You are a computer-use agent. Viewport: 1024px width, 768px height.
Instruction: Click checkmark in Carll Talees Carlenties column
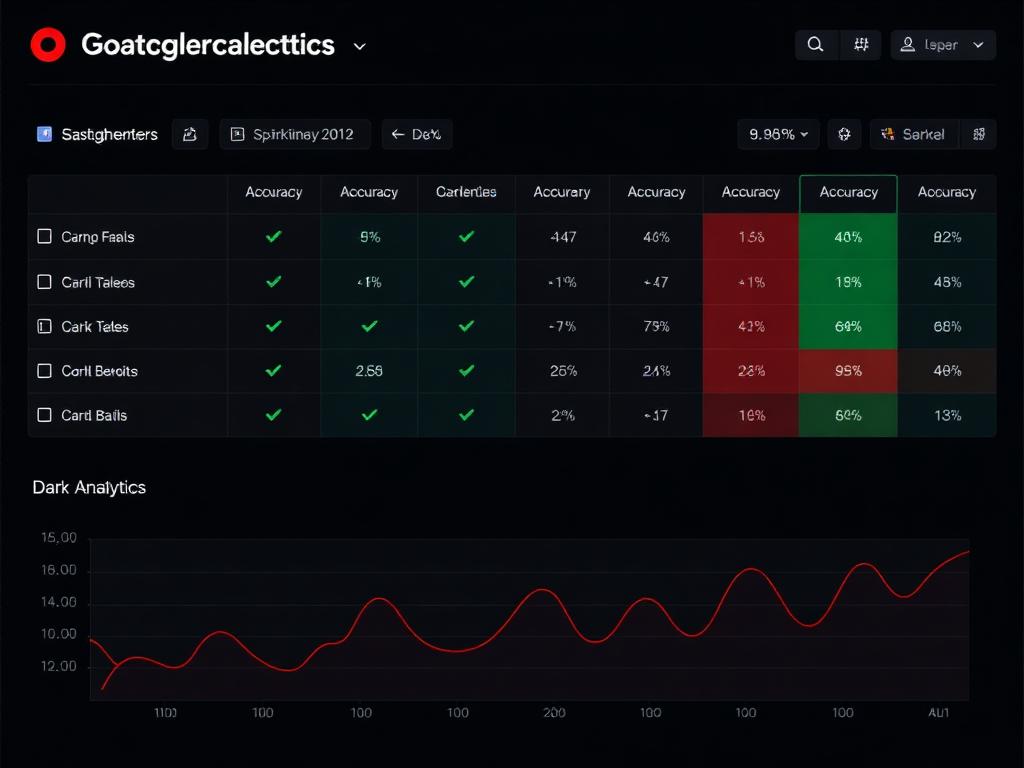466,281
